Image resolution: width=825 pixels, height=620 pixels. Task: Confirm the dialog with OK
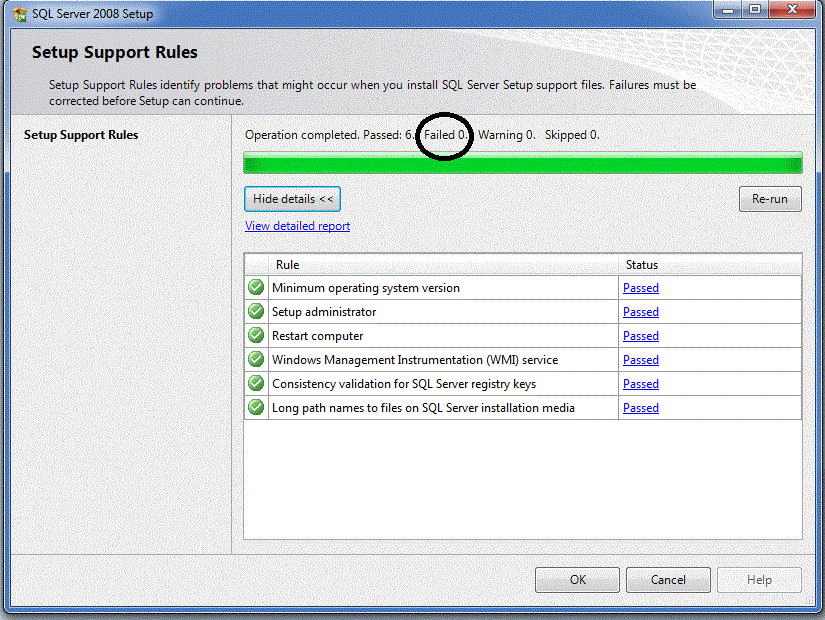tap(577, 579)
